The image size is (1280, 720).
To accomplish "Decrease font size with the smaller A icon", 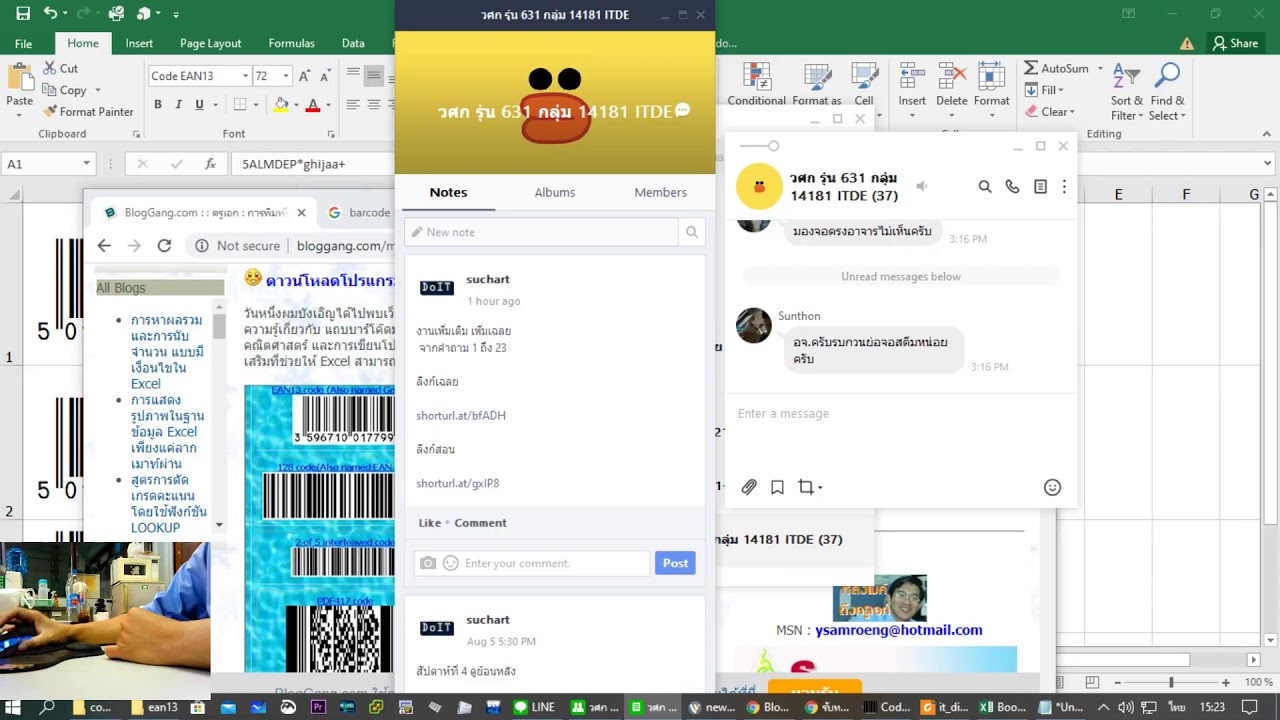I will [326, 76].
